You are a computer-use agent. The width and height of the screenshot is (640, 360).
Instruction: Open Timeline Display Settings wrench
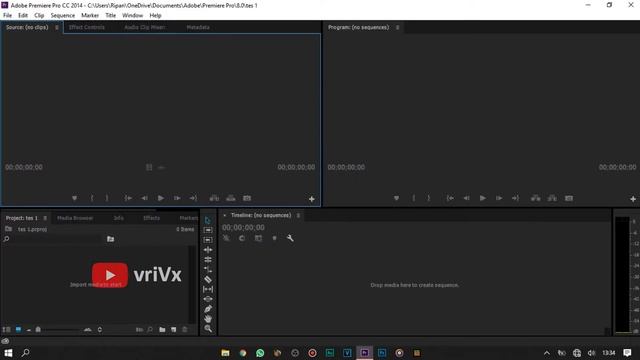[x=290, y=238]
